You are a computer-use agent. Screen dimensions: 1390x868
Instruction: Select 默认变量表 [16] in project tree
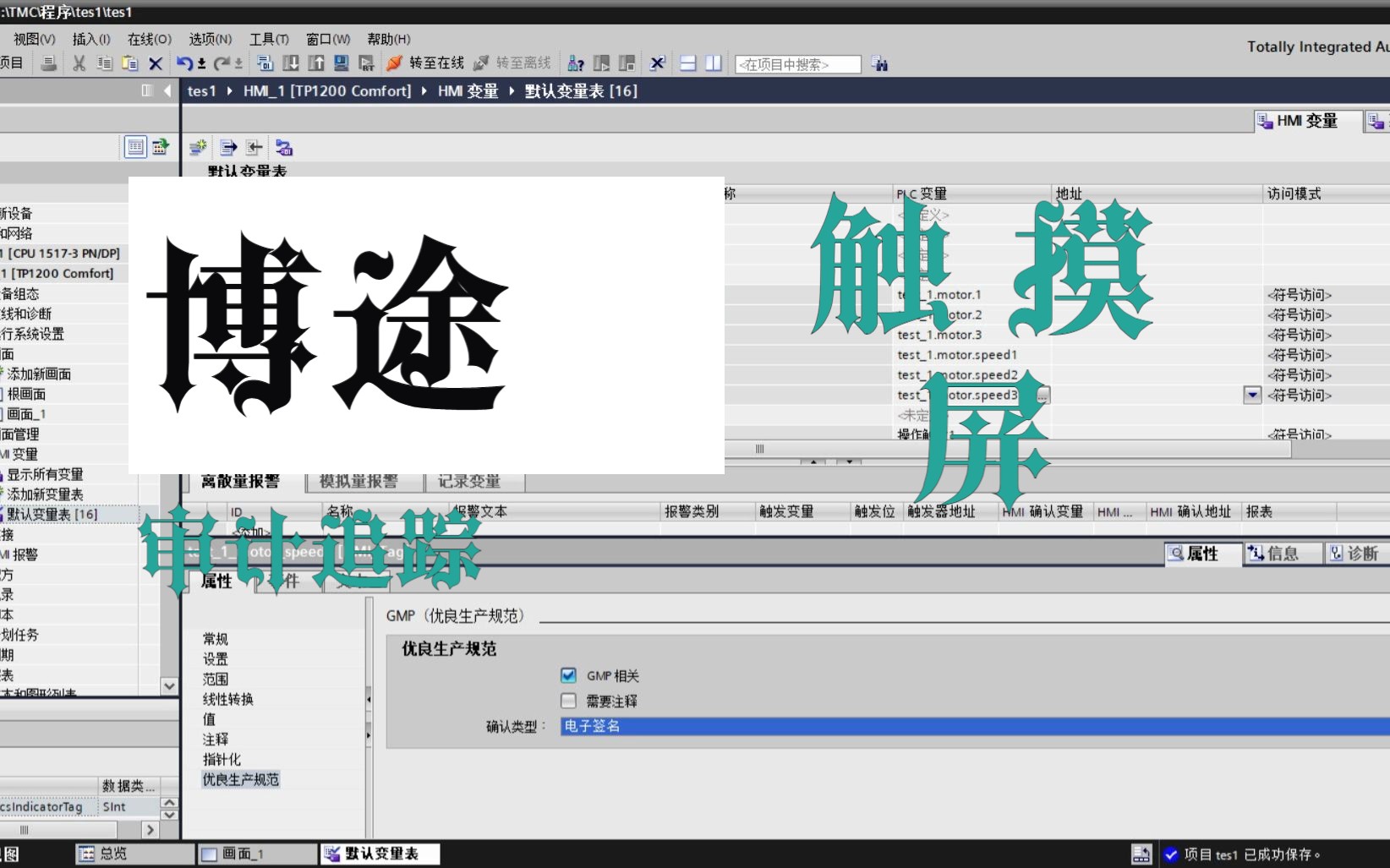tap(52, 514)
